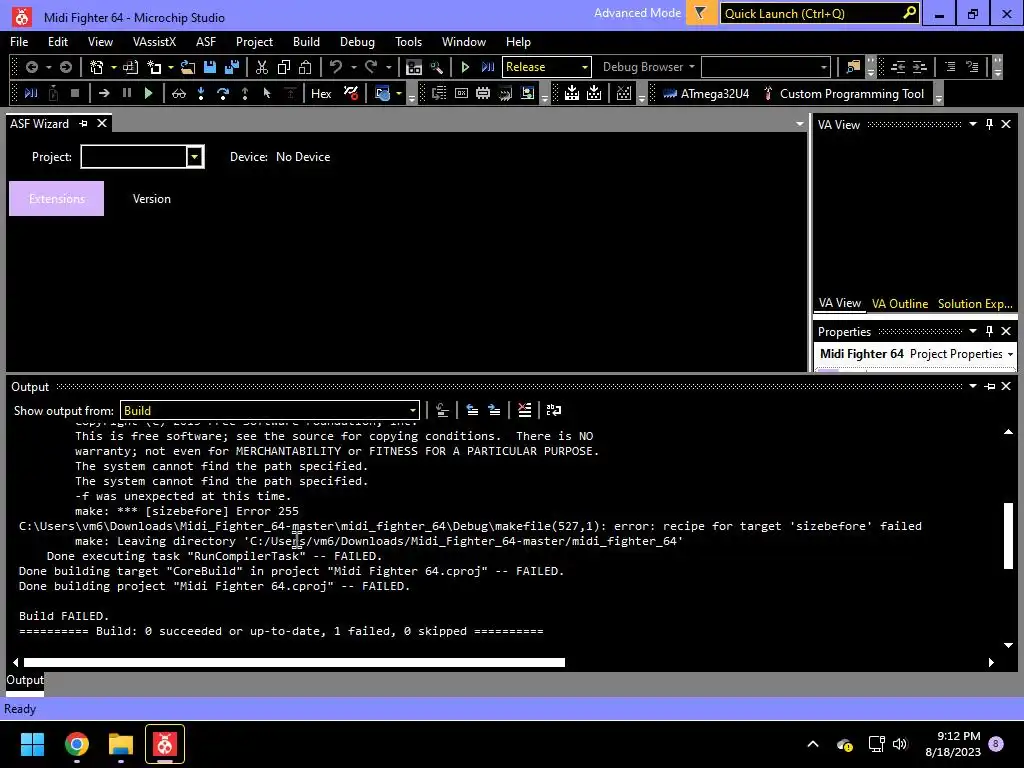Click the Run To Cursor icon
Screen dimensions: 1024x768
click(266, 93)
